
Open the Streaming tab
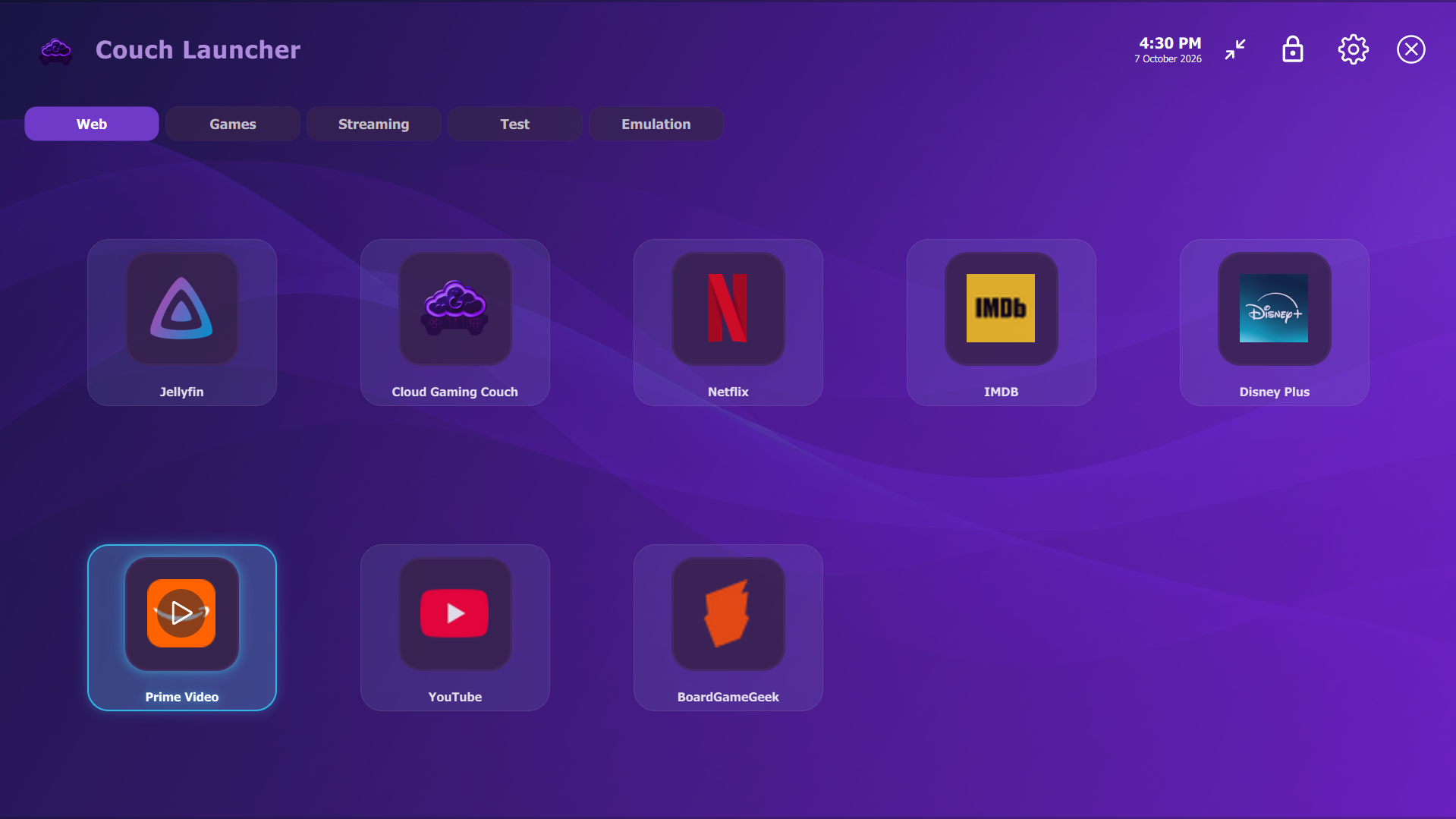pyautogui.click(x=373, y=124)
